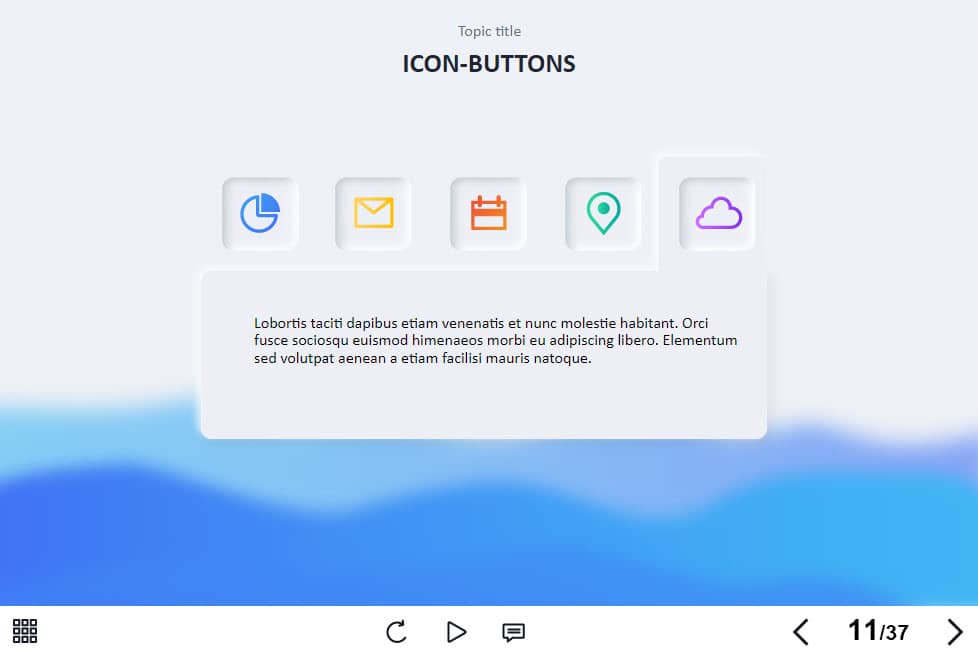This screenshot has height=656, width=978.
Task: Replay the slide with the reload icon
Action: pyautogui.click(x=396, y=632)
